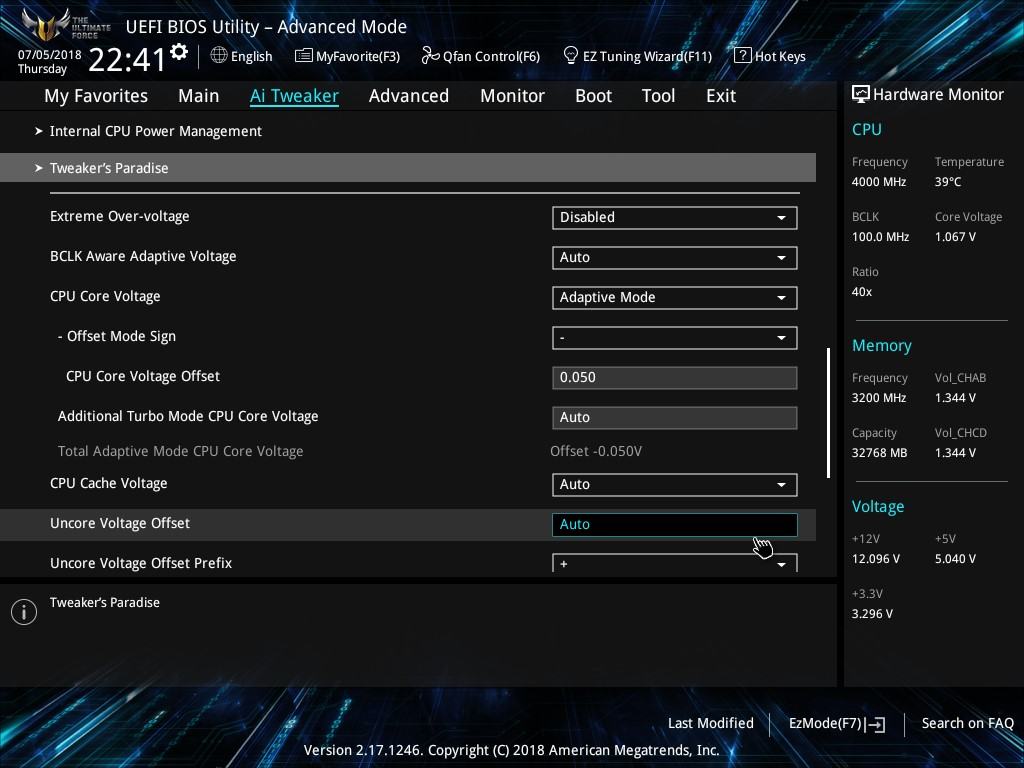Select the Extreme Over-voltage label
The image size is (1024, 768).
pos(120,216)
